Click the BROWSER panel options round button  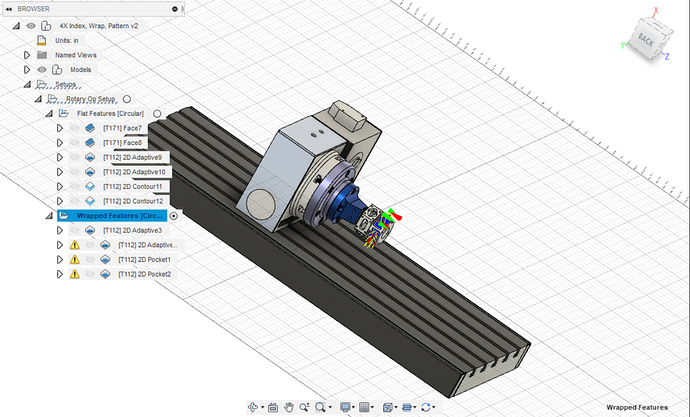pos(175,9)
